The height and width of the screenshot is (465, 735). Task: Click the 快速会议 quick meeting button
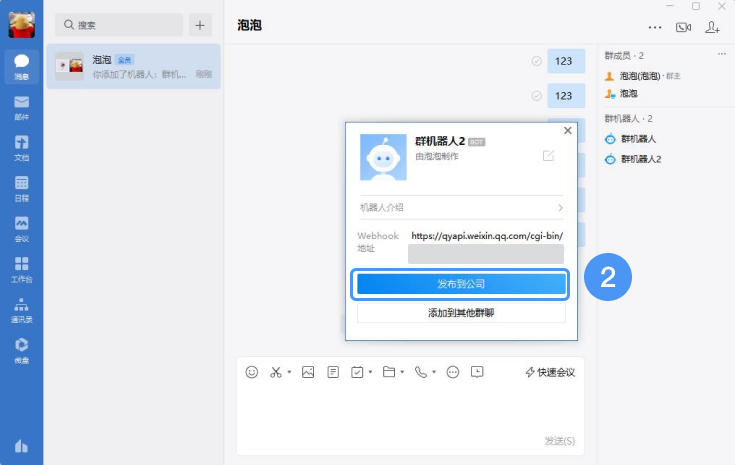point(550,372)
